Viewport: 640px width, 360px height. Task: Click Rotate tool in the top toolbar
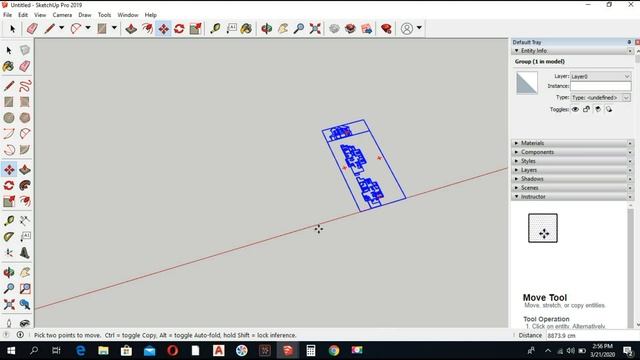tap(179, 29)
